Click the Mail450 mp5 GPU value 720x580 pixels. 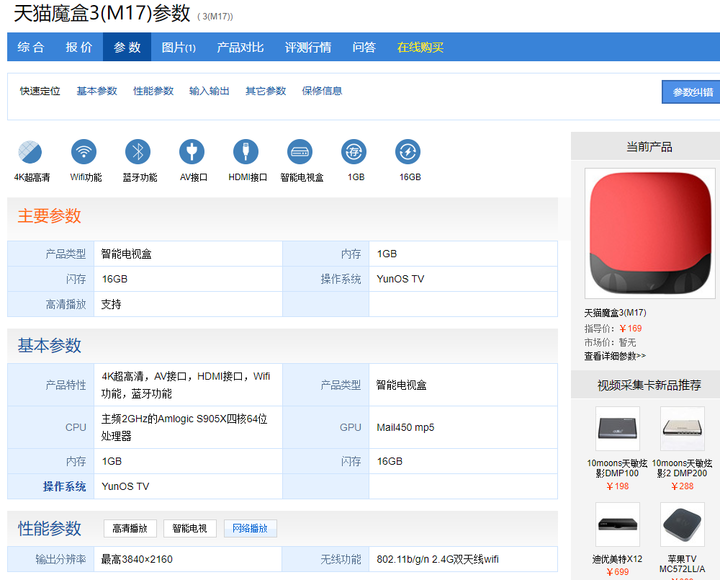pos(405,428)
